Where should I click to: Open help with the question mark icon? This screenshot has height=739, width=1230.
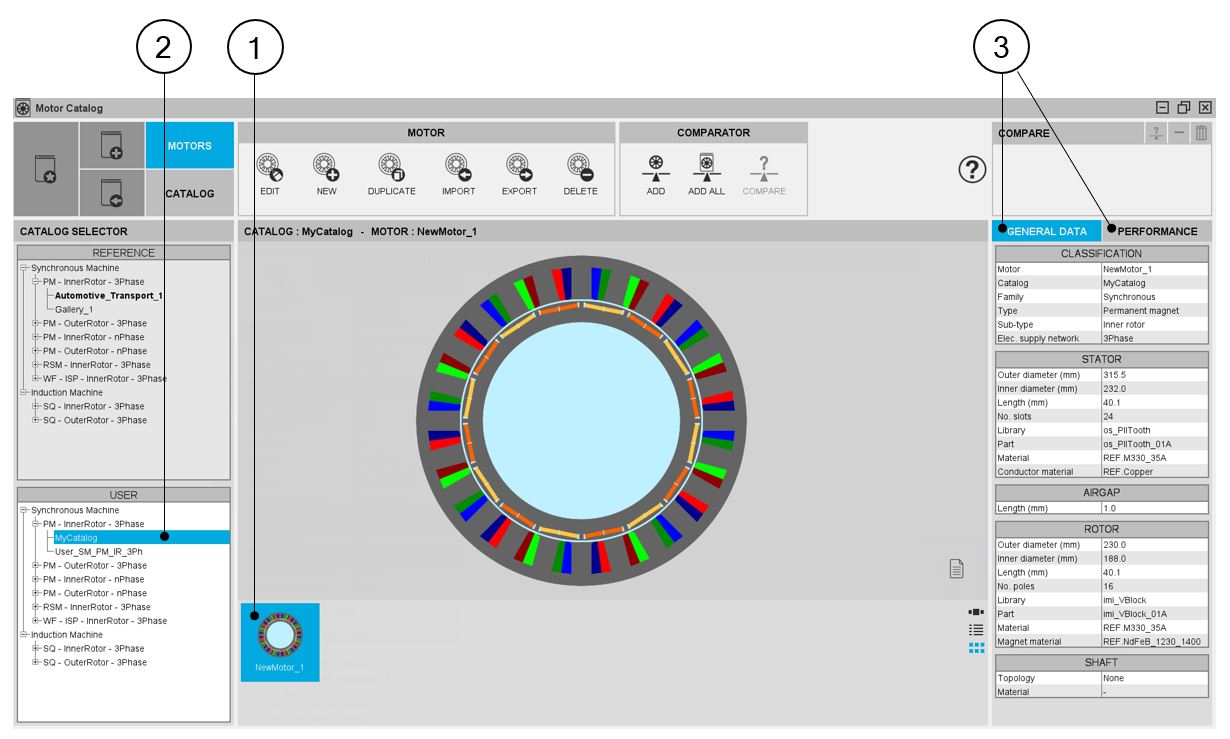coord(972,170)
